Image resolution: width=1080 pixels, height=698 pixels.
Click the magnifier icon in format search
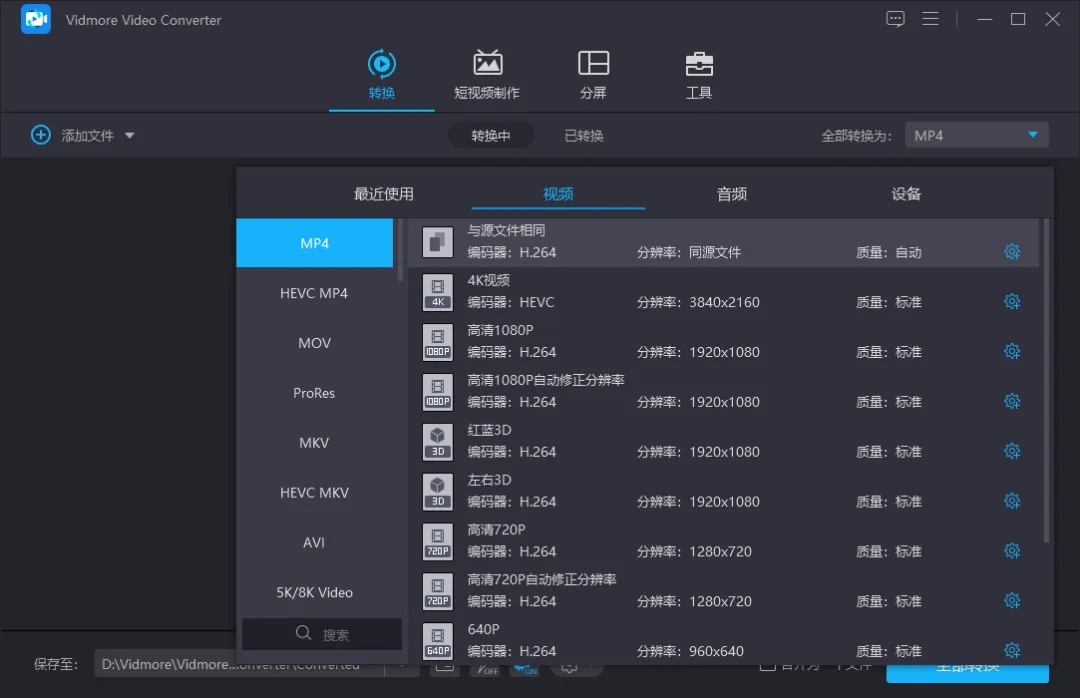[x=303, y=633]
